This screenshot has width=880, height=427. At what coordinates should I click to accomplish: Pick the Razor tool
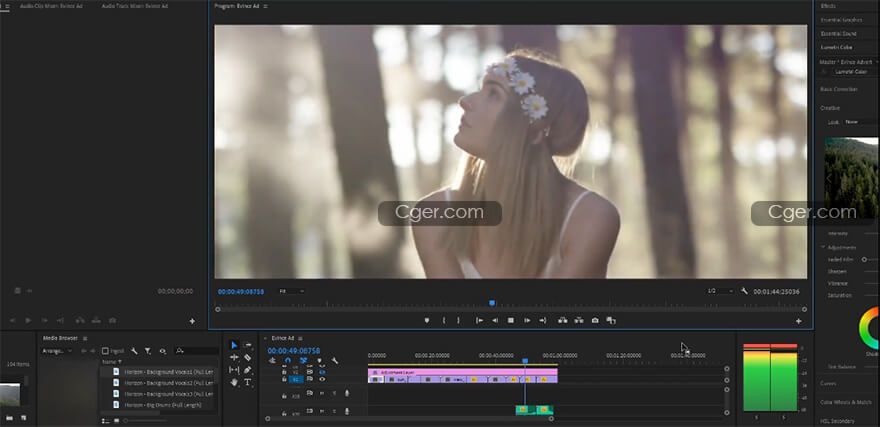click(x=248, y=357)
